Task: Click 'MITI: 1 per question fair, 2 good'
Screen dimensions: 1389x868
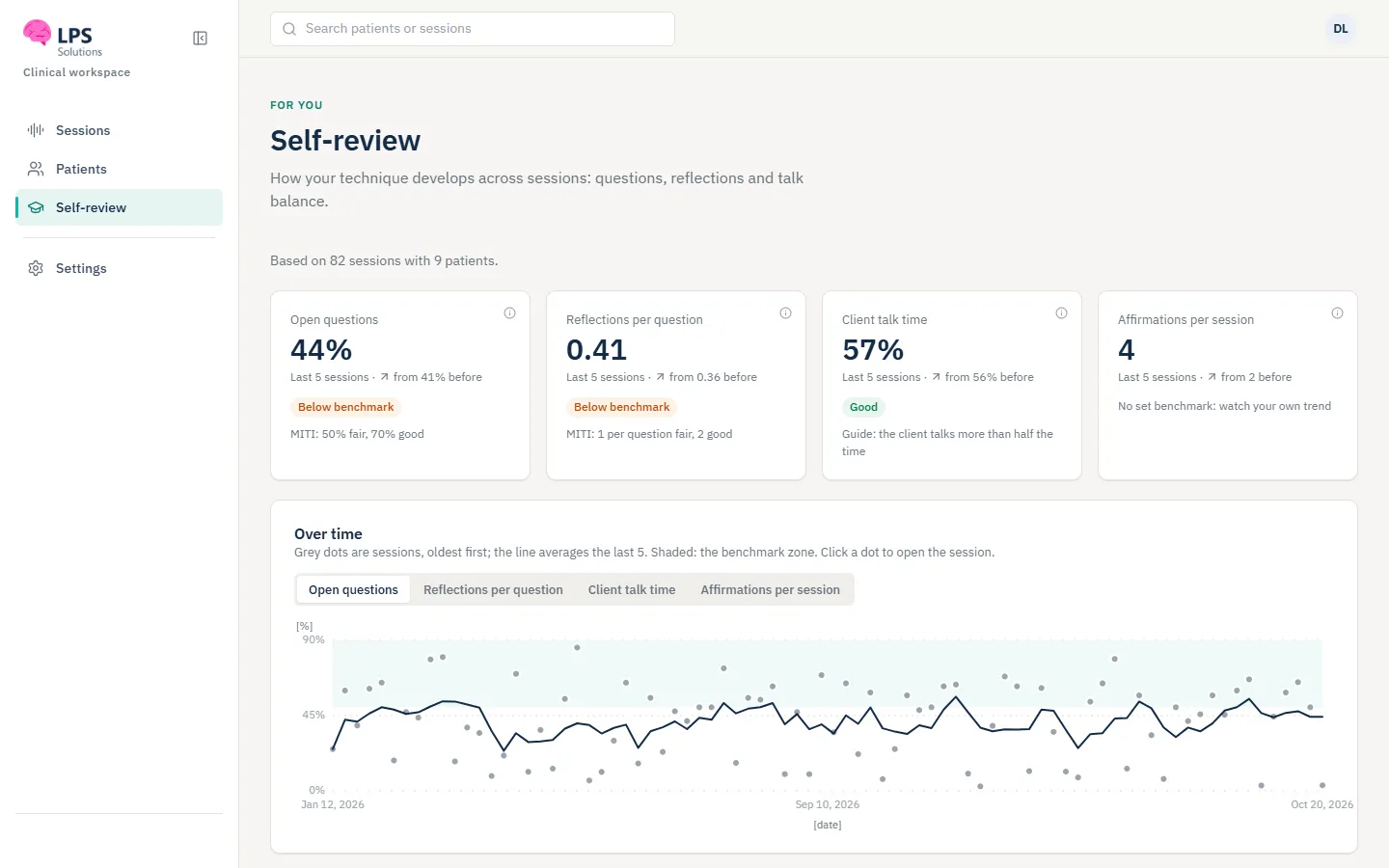Action: 649,434
